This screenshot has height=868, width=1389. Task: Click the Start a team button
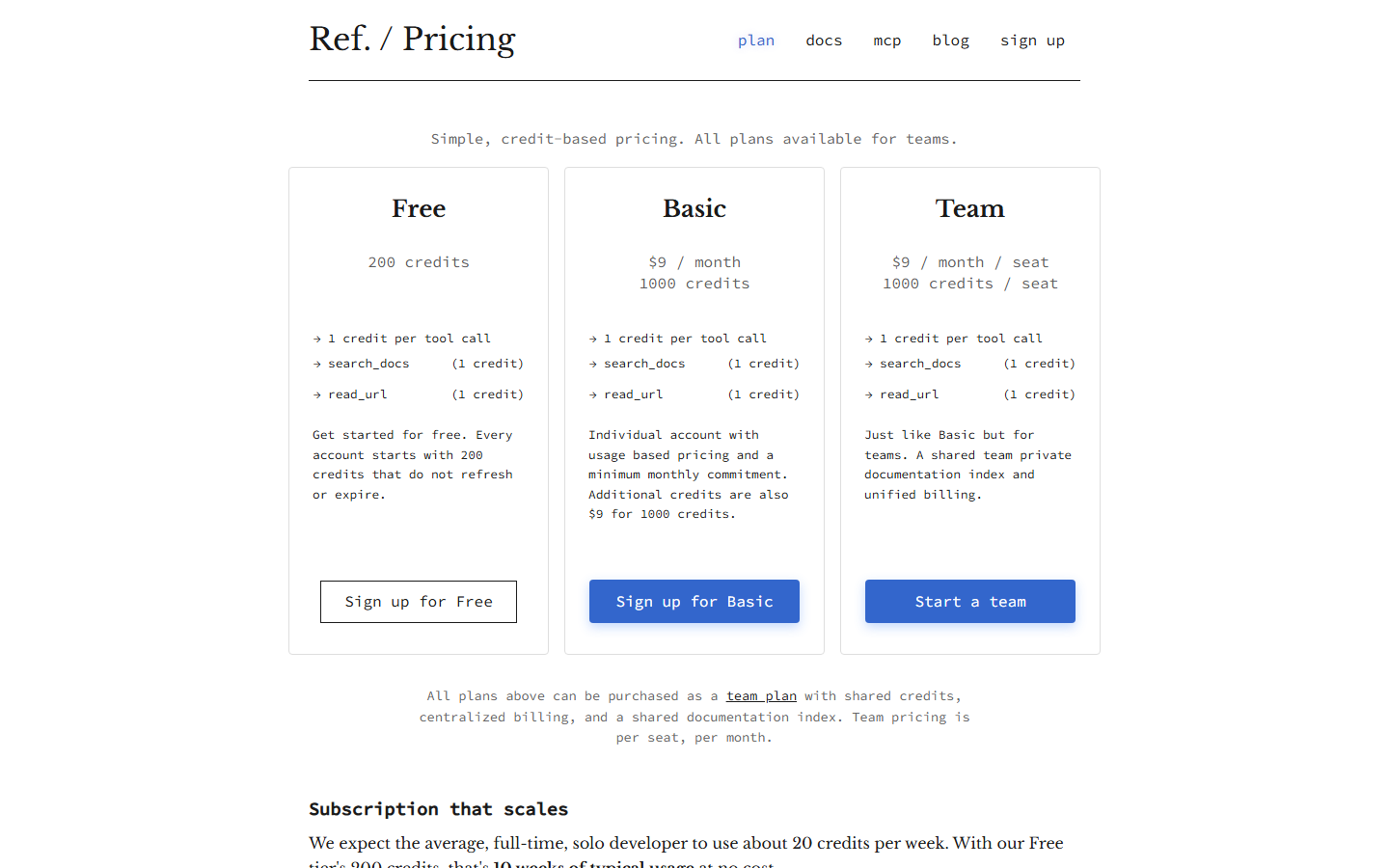(969, 601)
